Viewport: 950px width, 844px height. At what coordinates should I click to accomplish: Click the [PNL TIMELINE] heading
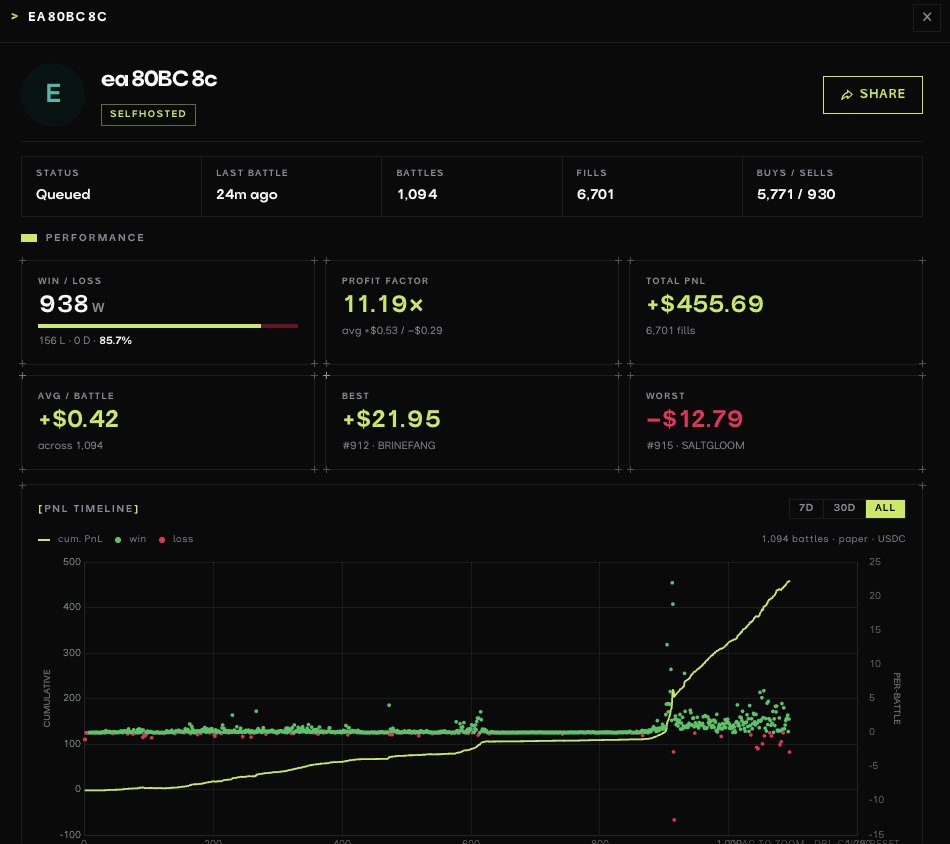(88, 508)
